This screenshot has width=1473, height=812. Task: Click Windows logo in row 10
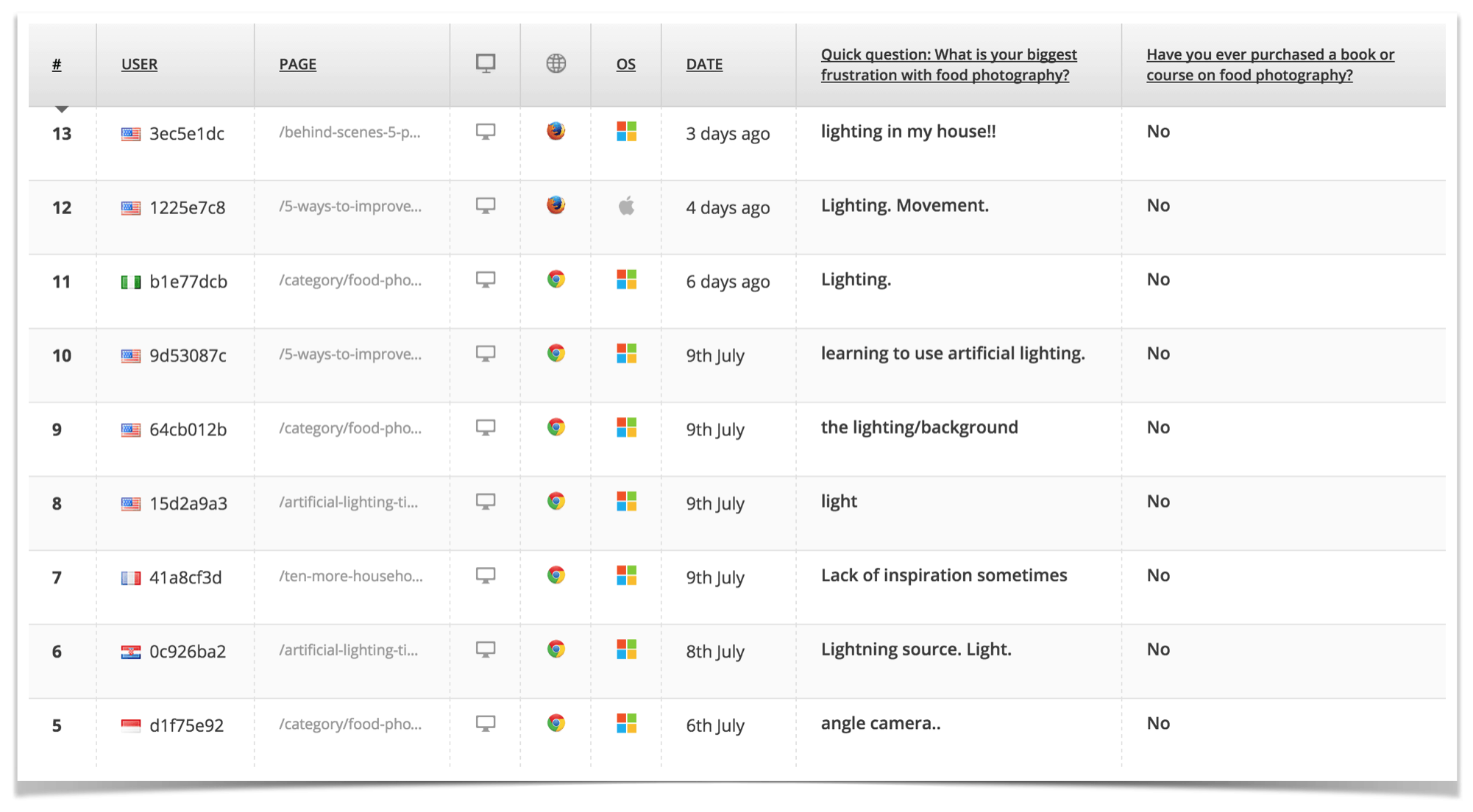click(x=626, y=354)
